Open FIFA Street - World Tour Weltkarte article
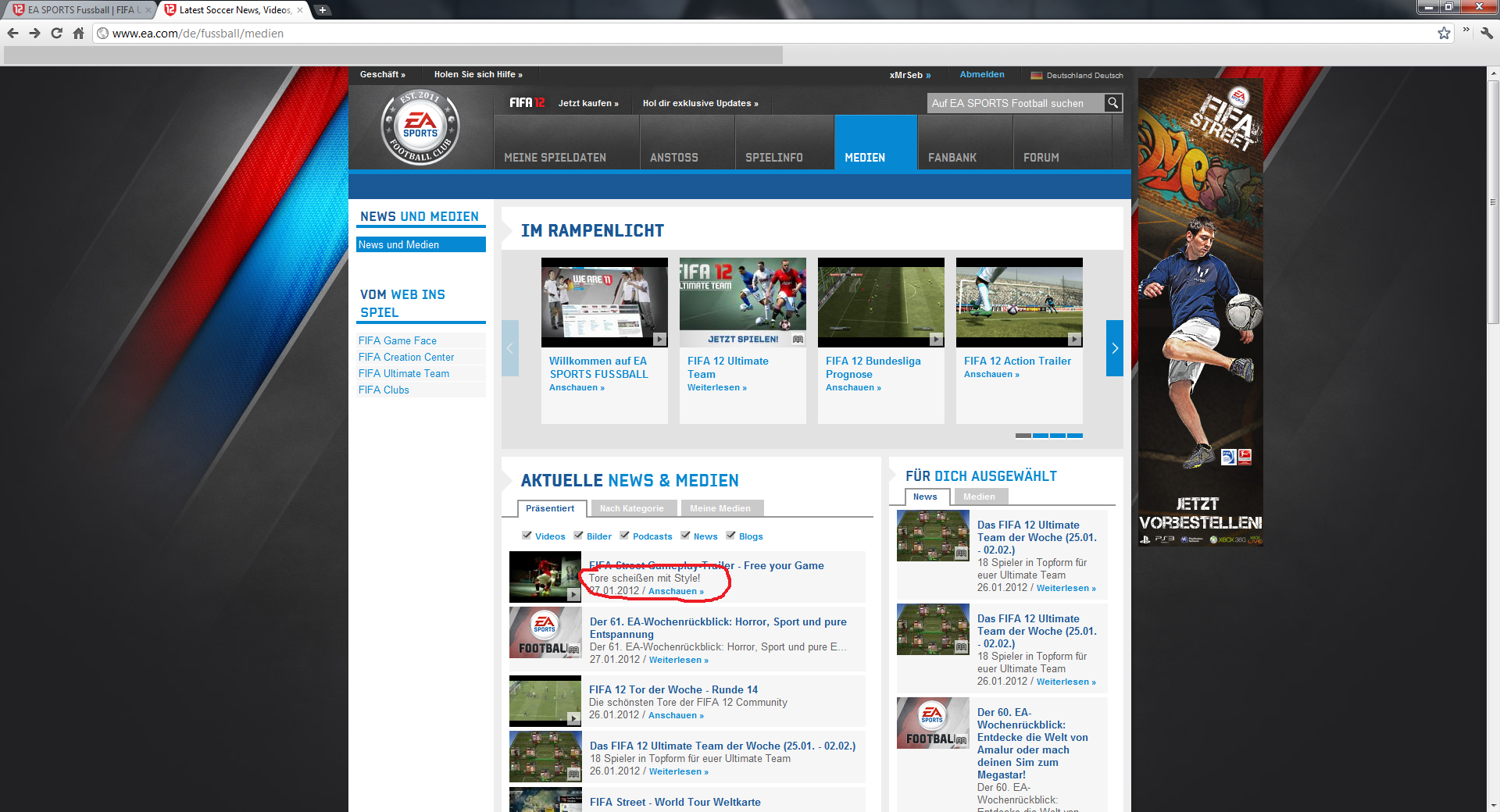This screenshot has width=1500, height=812. (x=675, y=802)
